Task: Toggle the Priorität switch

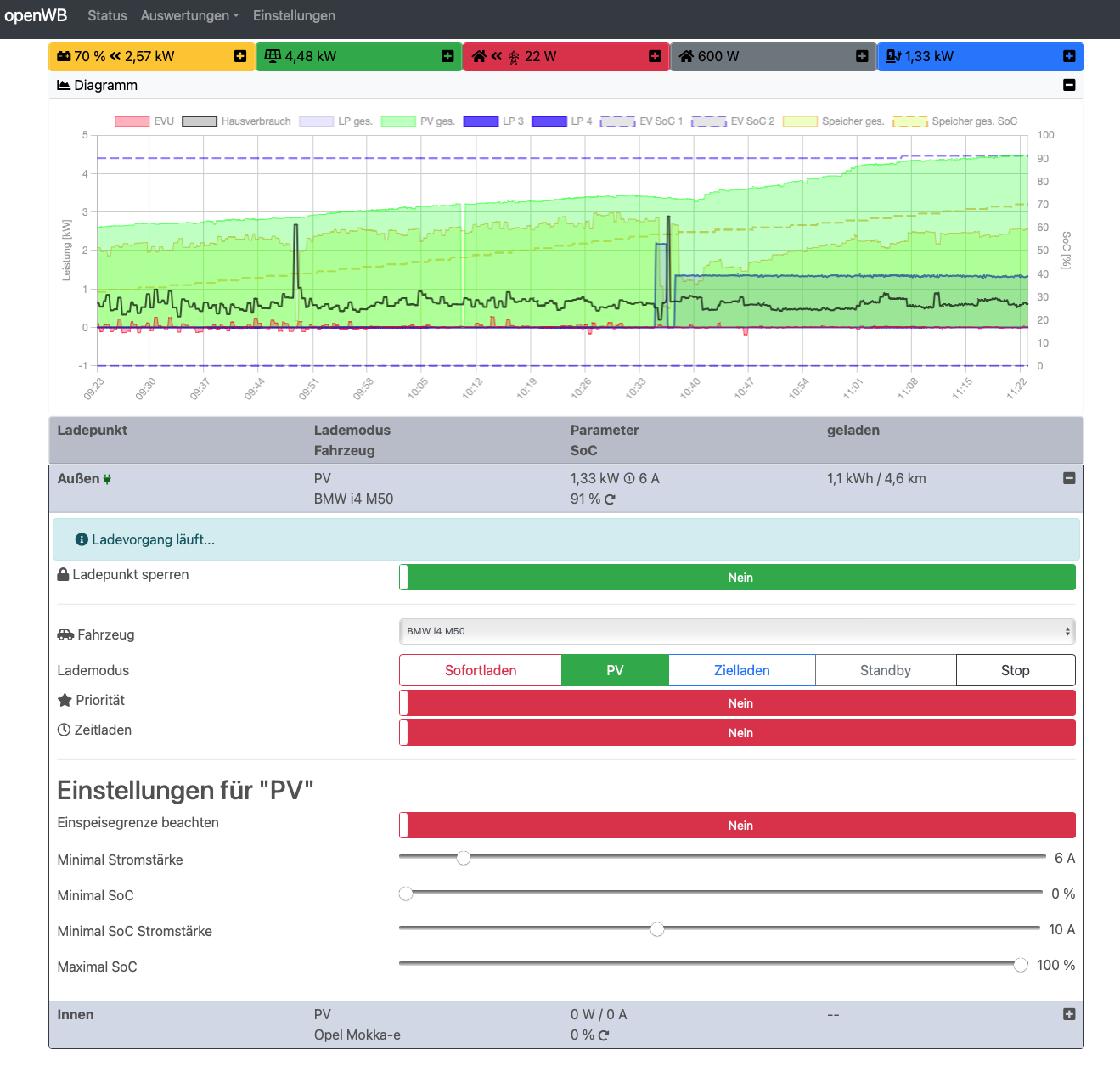Action: coord(737,703)
